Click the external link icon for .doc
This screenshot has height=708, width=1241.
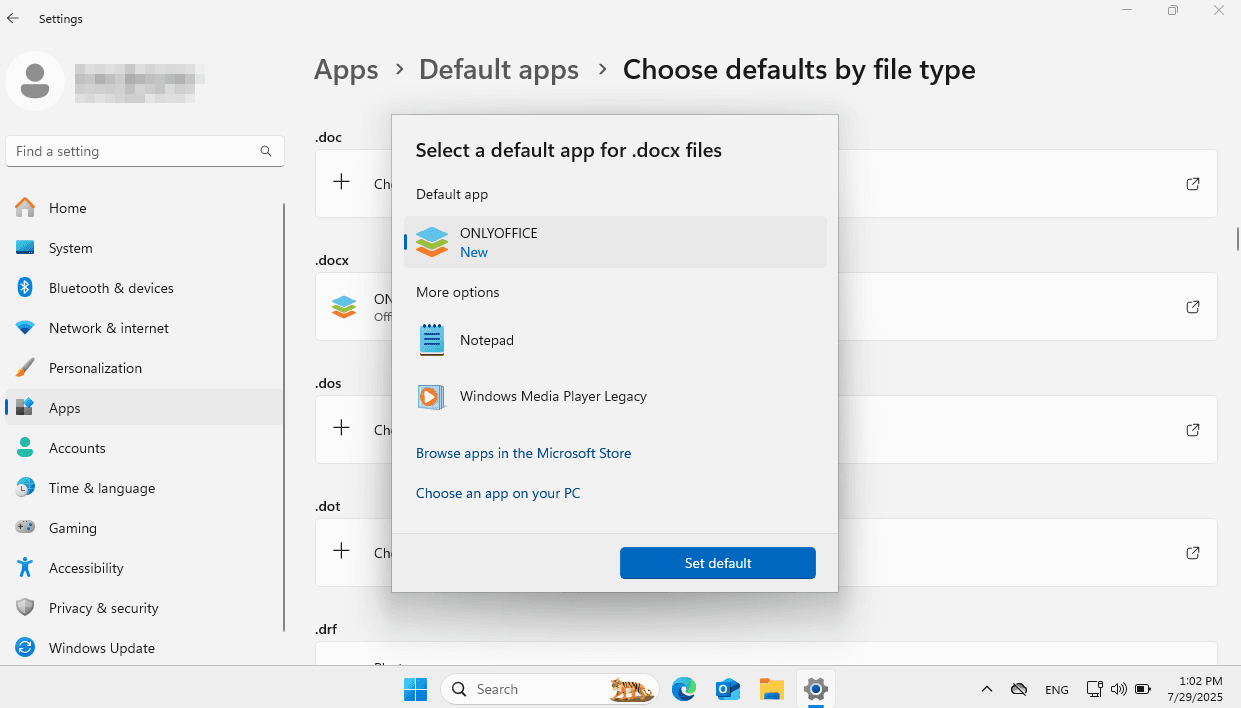[x=1192, y=184]
